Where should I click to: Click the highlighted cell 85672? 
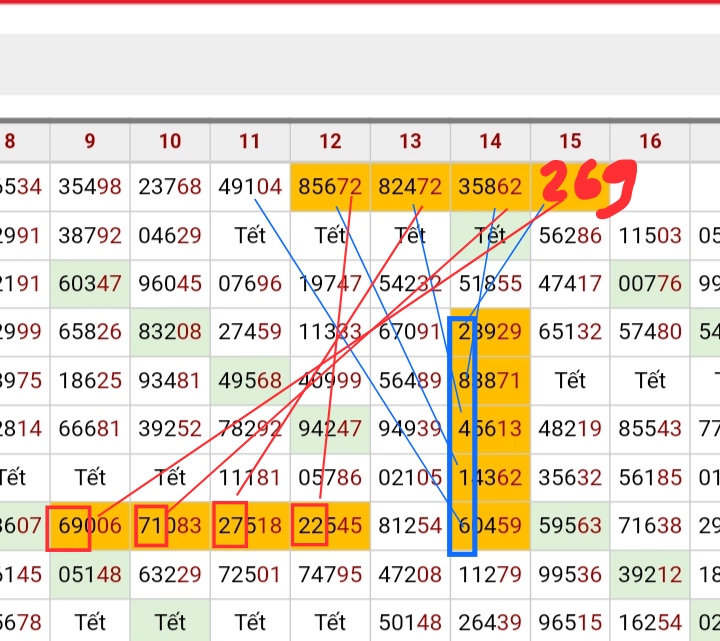330,186
